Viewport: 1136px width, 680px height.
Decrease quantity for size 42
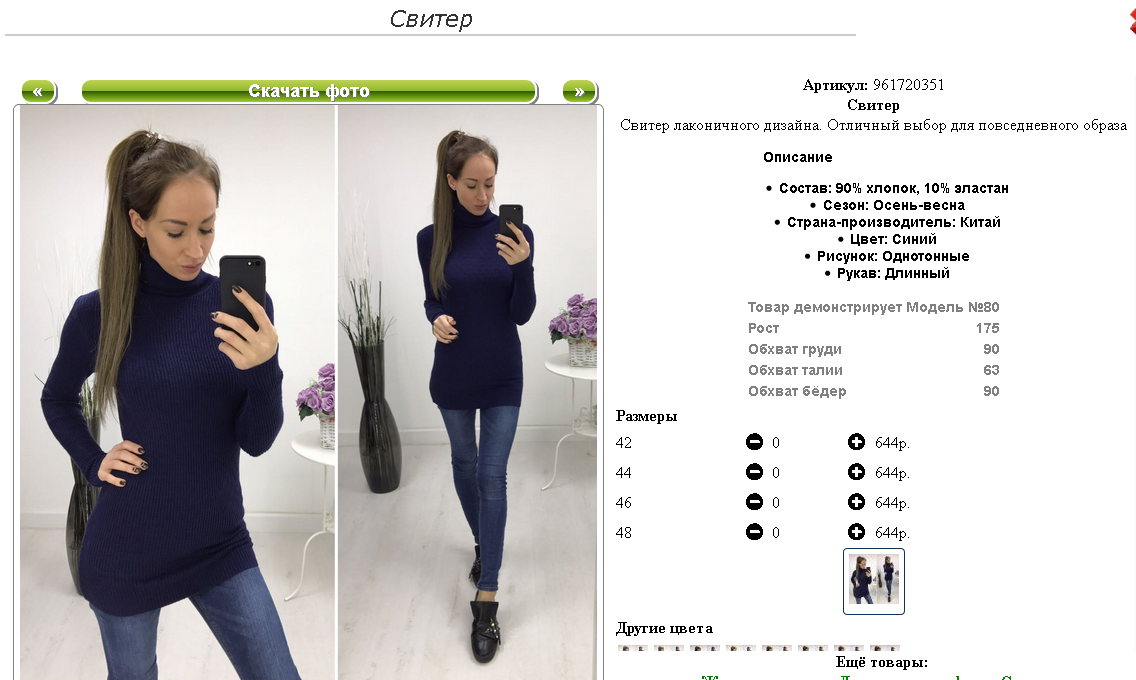click(x=754, y=442)
